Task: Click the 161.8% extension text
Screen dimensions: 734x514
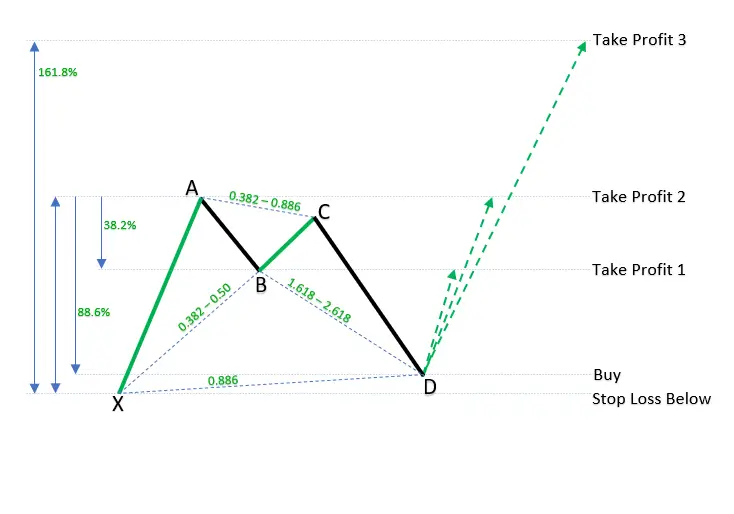Action: (58, 72)
